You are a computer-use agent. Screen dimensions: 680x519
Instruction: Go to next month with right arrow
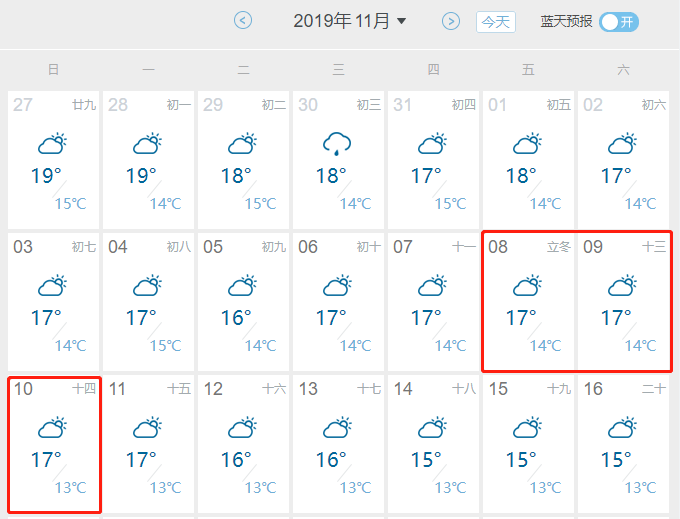click(x=451, y=21)
